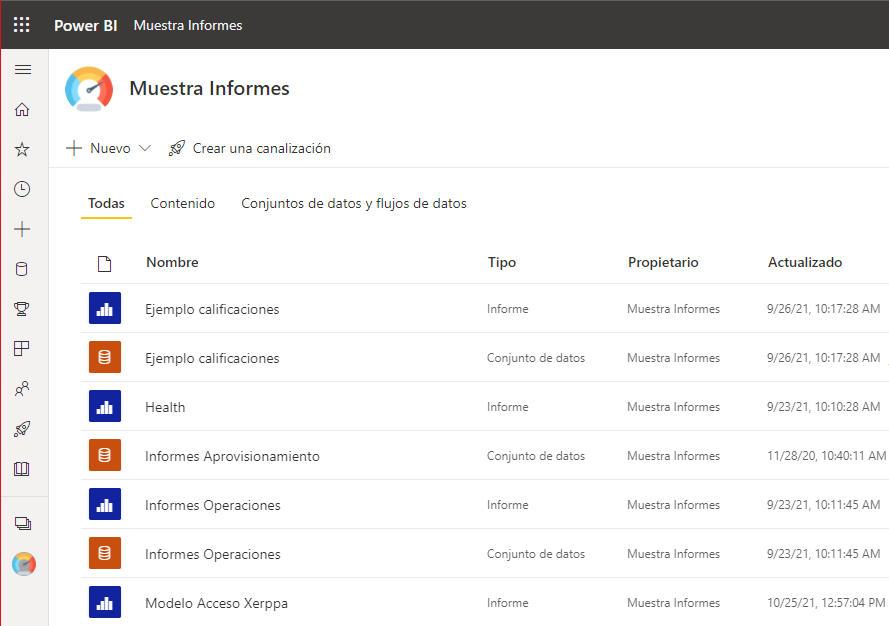Sort by Nombre column header
The height and width of the screenshot is (626, 889).
click(x=172, y=263)
